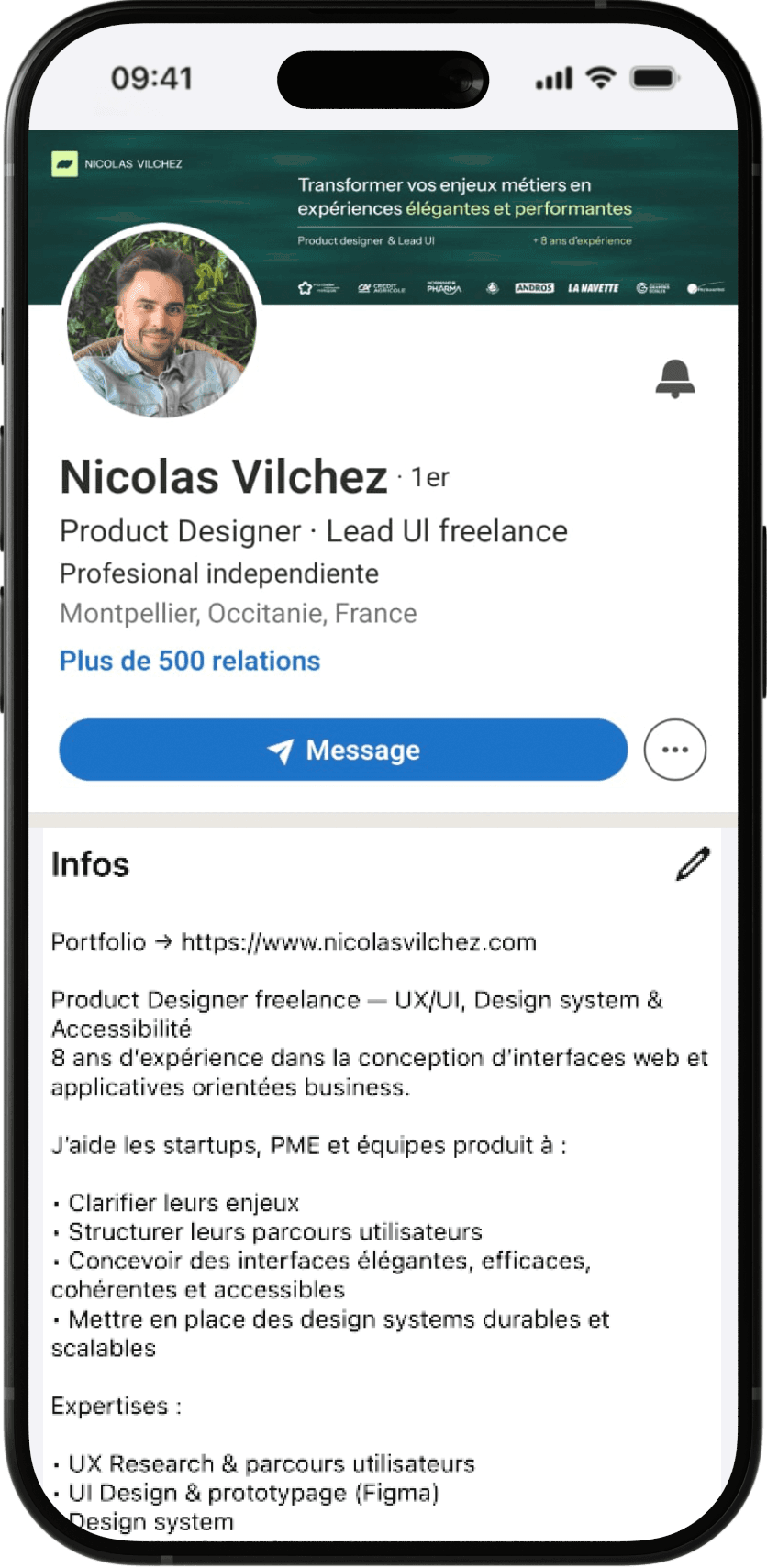
Task: Tap the Nicolas Vilchez name heading
Action: pyautogui.click(x=224, y=477)
